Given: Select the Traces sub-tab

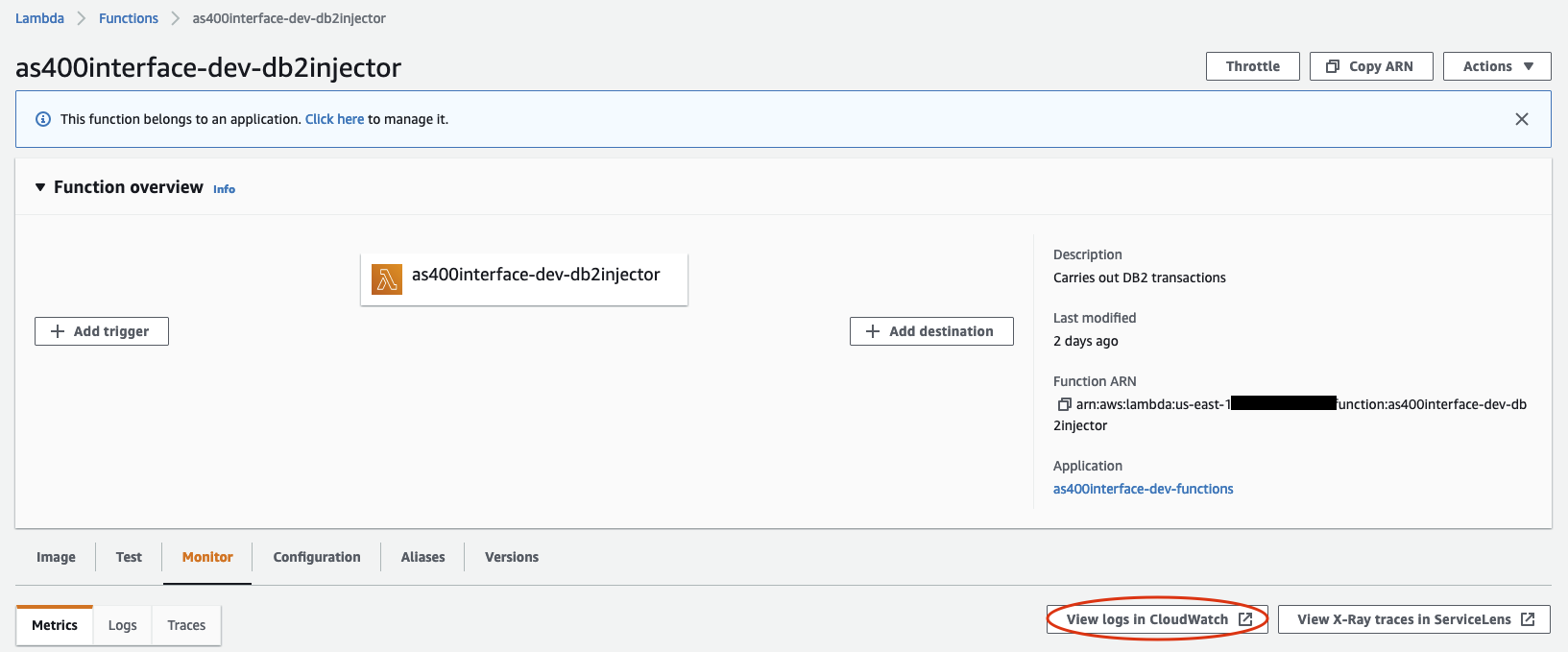Looking at the screenshot, I should (x=186, y=625).
